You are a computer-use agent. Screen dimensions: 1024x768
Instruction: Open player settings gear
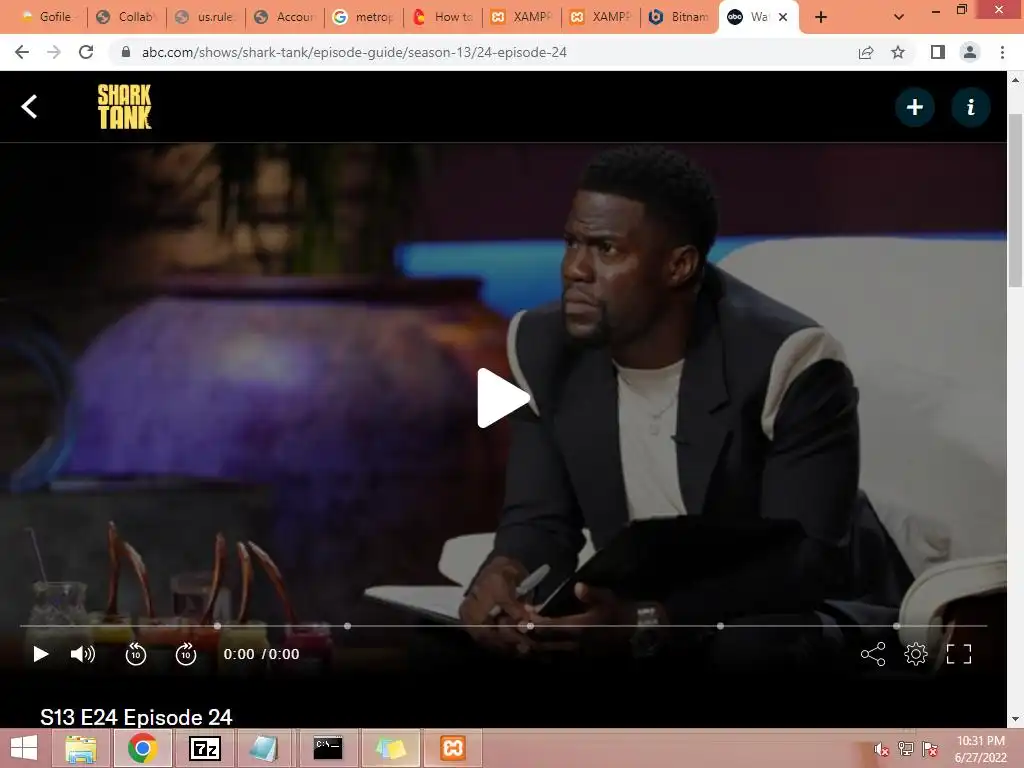(x=916, y=654)
